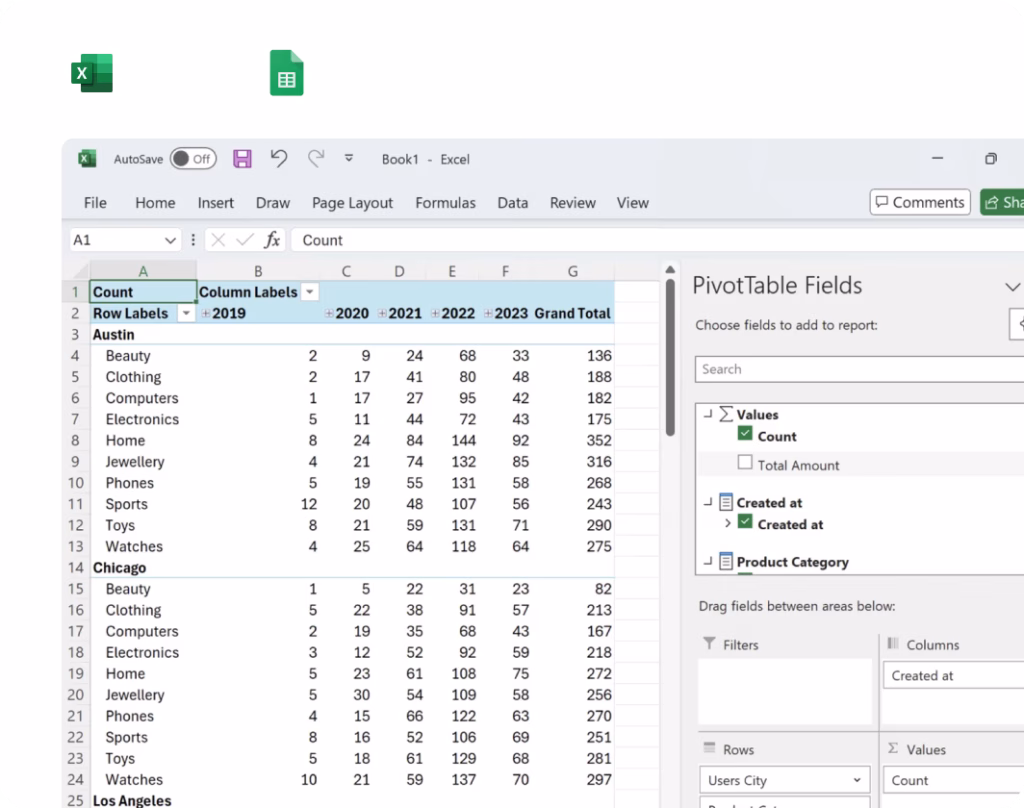Click the Insert Function fx icon
1024x808 pixels.
(x=272, y=240)
